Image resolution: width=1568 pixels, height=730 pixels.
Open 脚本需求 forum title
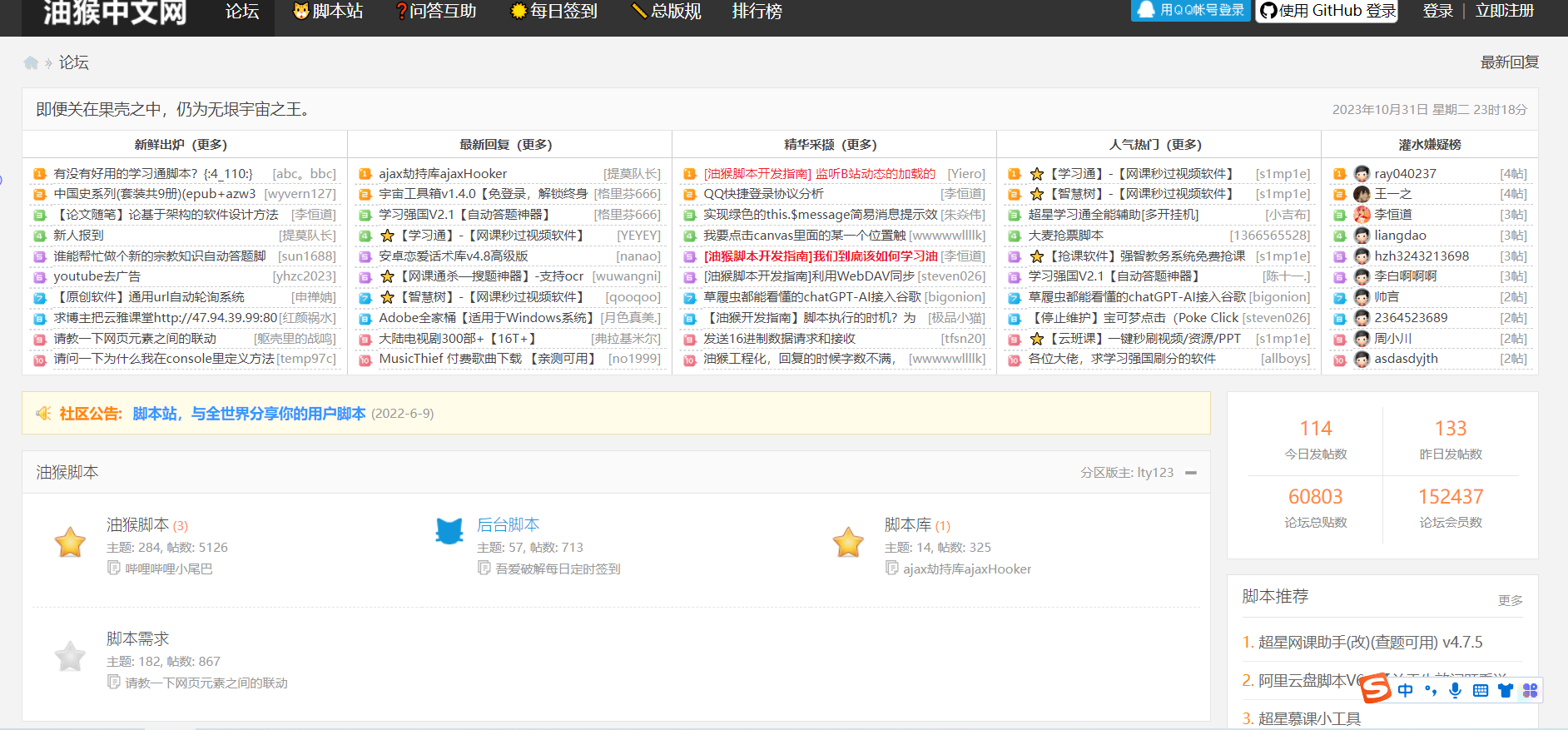tap(137, 639)
